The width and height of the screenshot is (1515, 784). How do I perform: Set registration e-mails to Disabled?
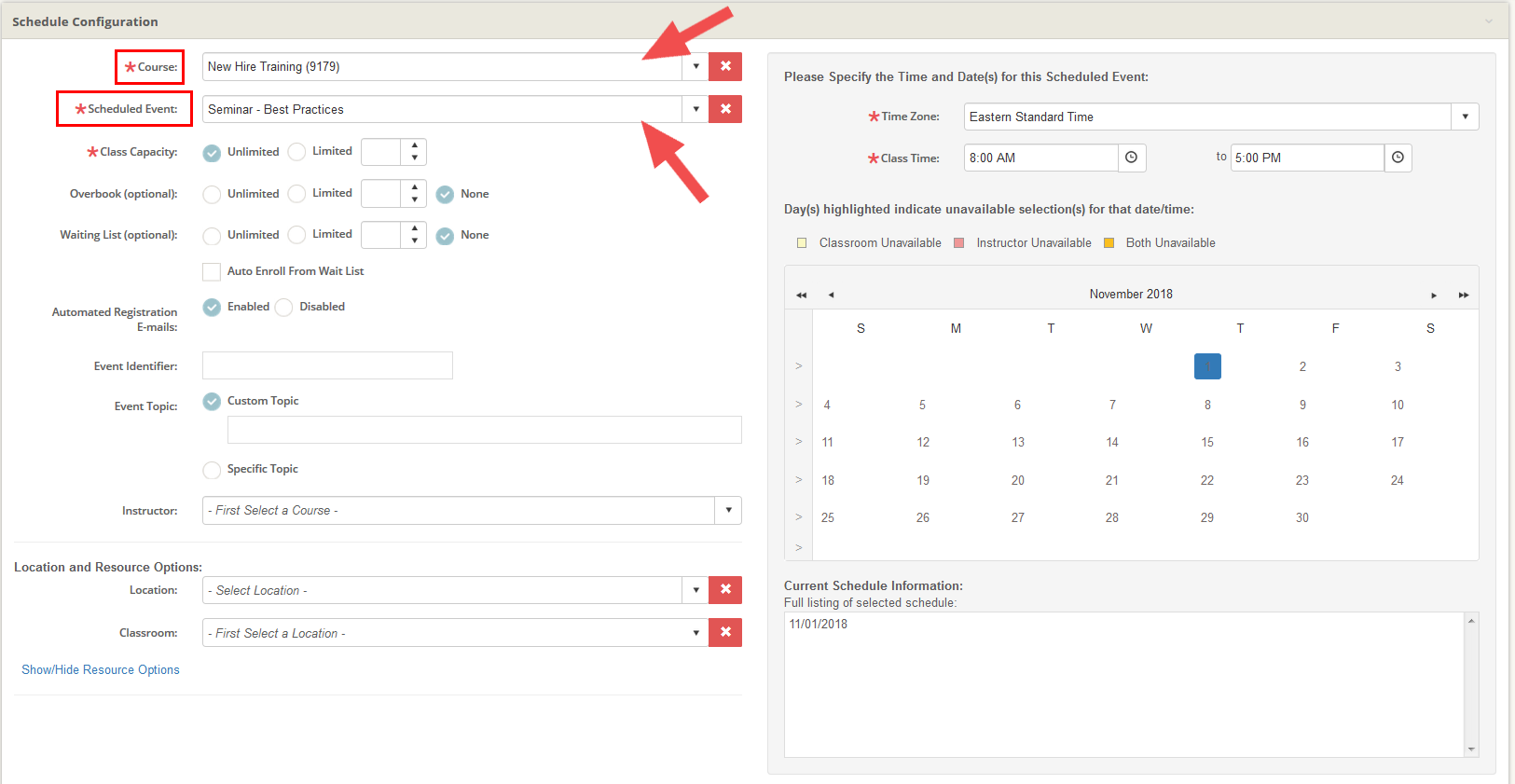pos(284,307)
